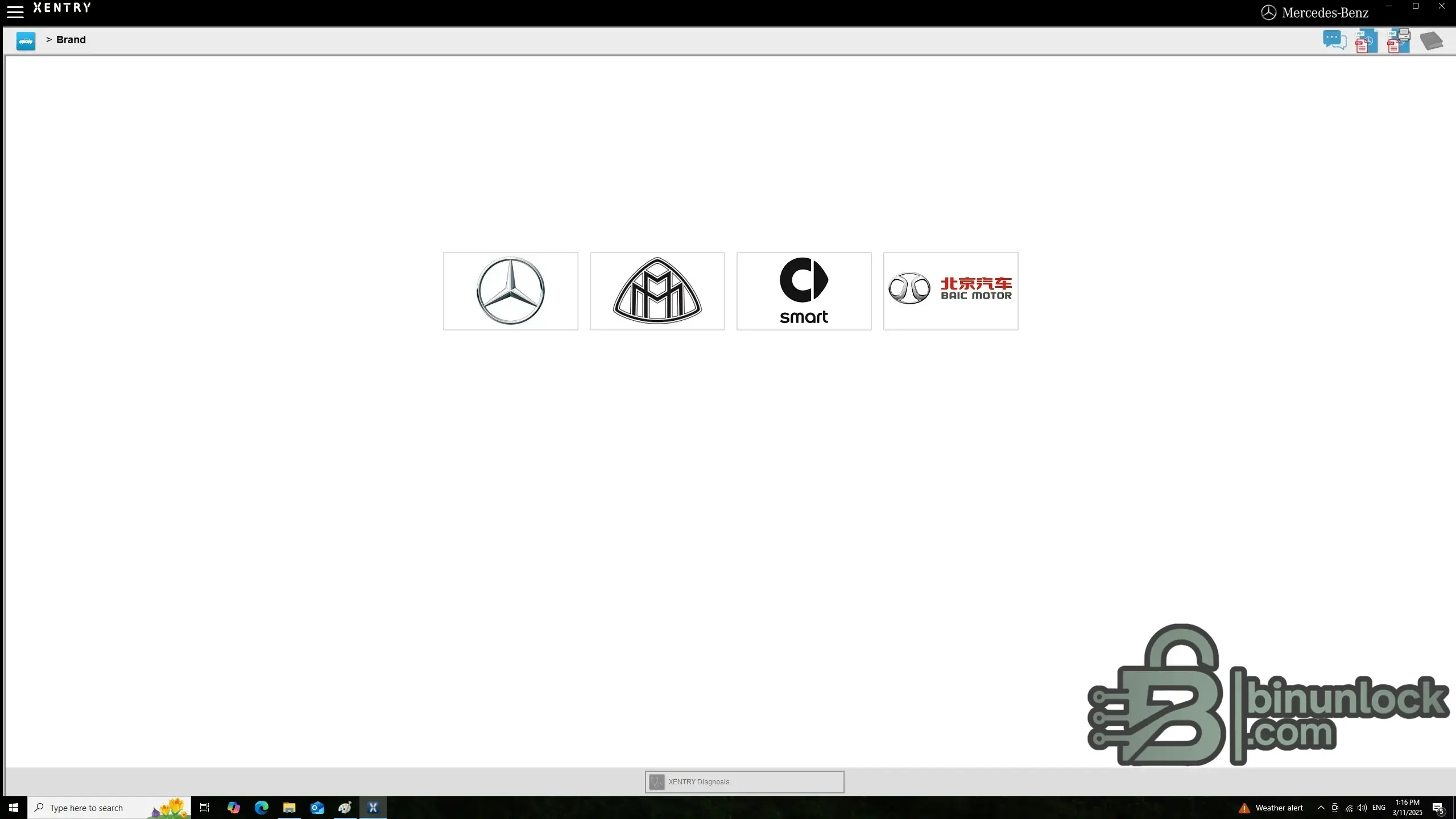Open the PDF history document icon

pyautogui.click(x=1366, y=41)
